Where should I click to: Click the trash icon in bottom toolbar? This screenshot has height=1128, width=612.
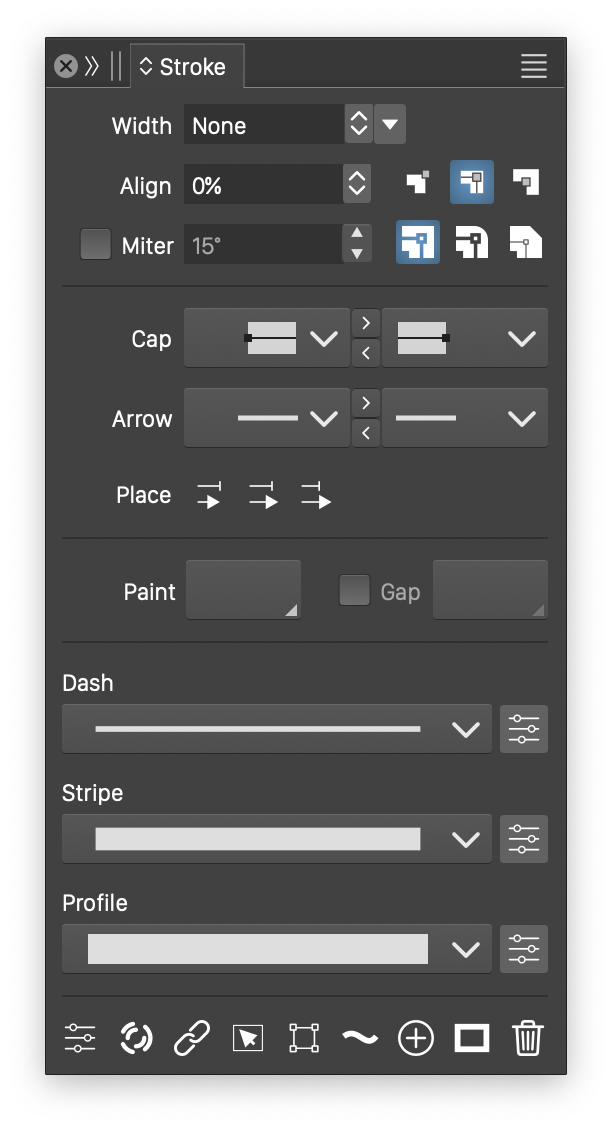coord(527,1038)
